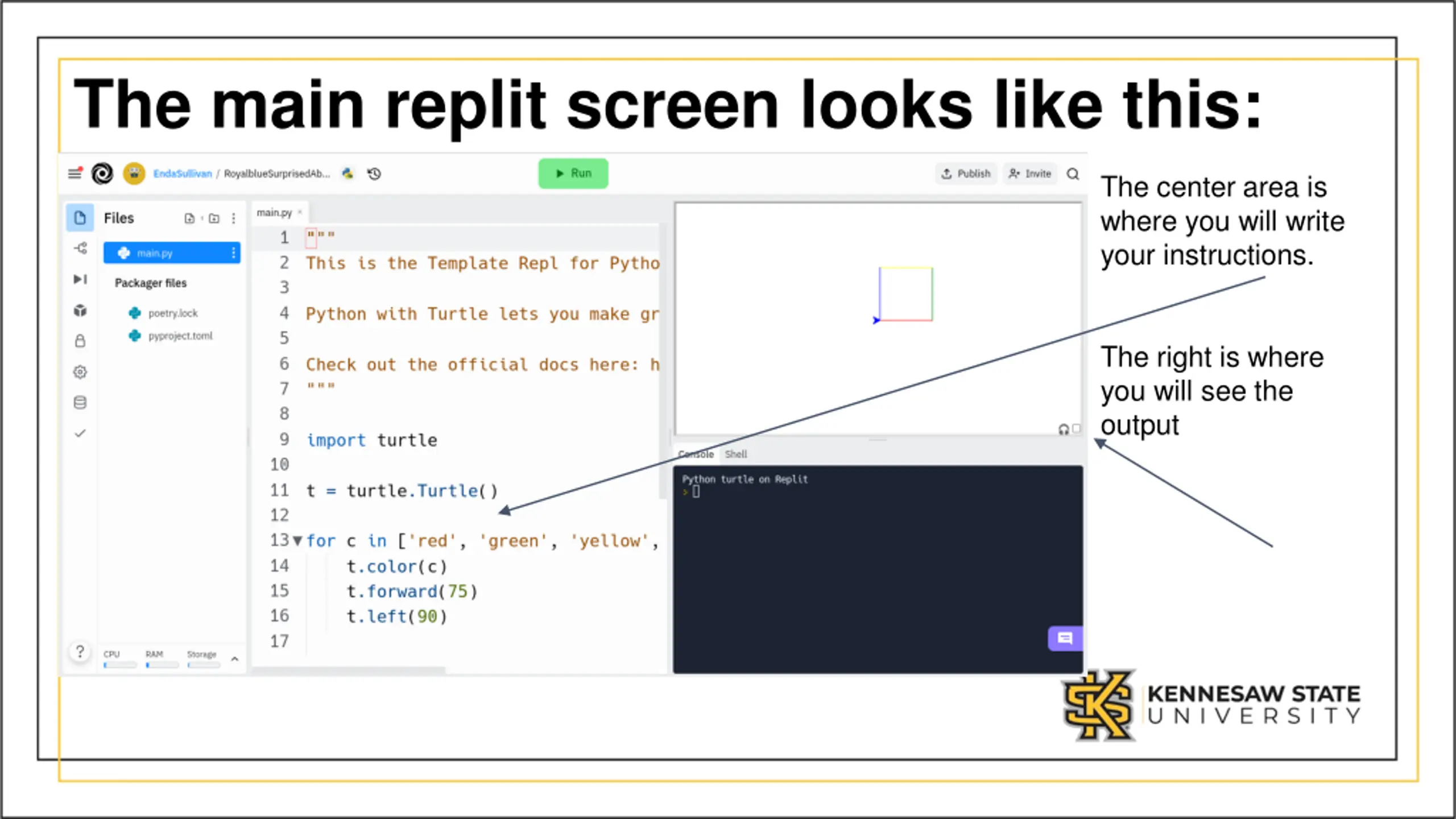Click the RAM usage bar
The image size is (1456, 819).
162,665
